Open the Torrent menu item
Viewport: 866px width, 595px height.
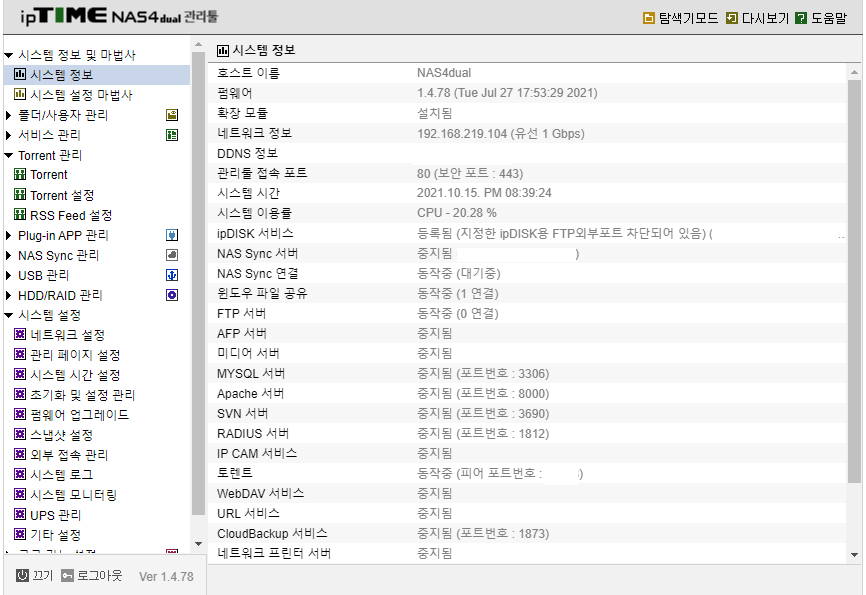tap(49, 175)
